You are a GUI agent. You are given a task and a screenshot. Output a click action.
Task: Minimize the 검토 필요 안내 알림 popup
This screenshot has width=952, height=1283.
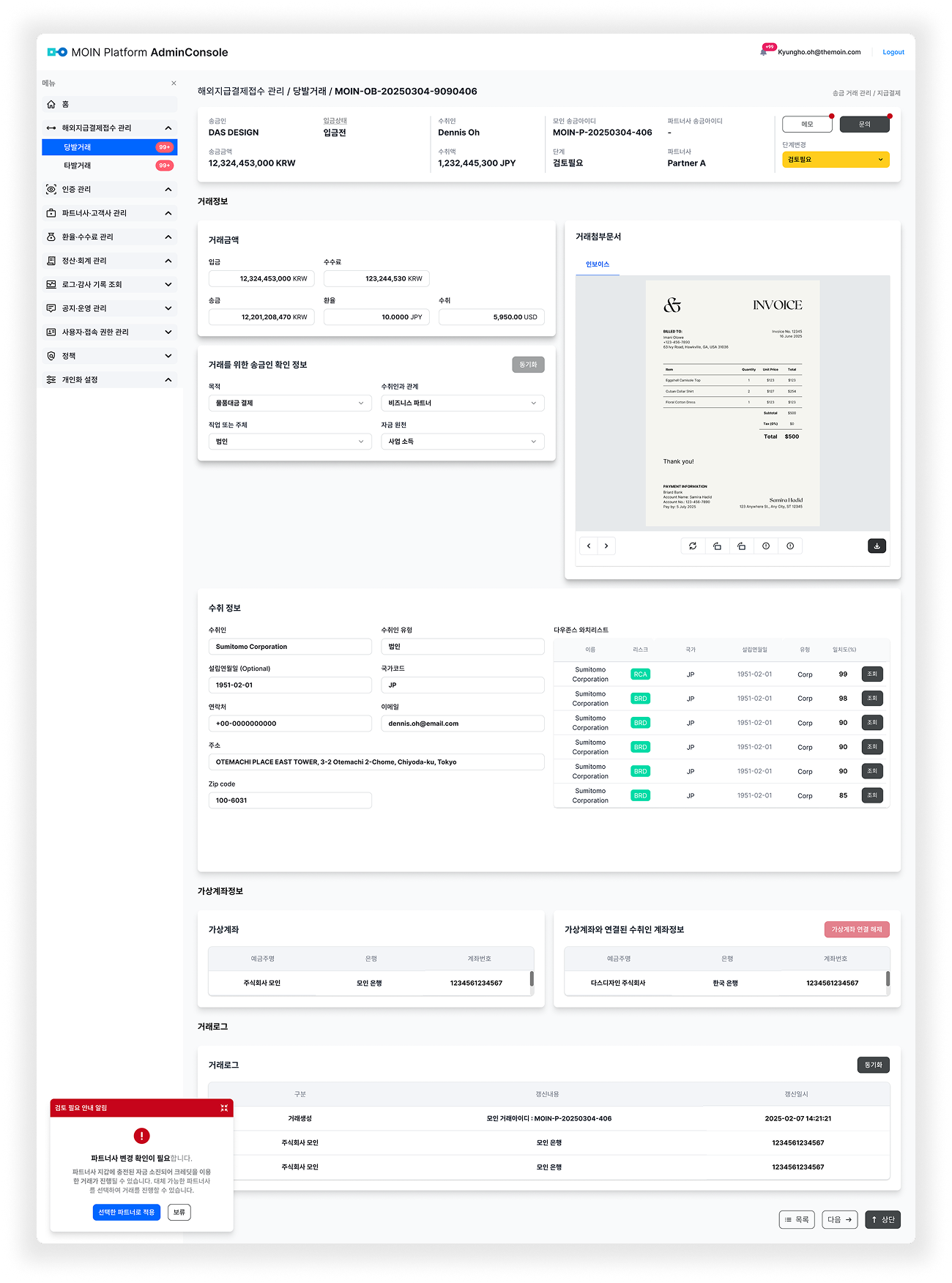[x=224, y=1108]
